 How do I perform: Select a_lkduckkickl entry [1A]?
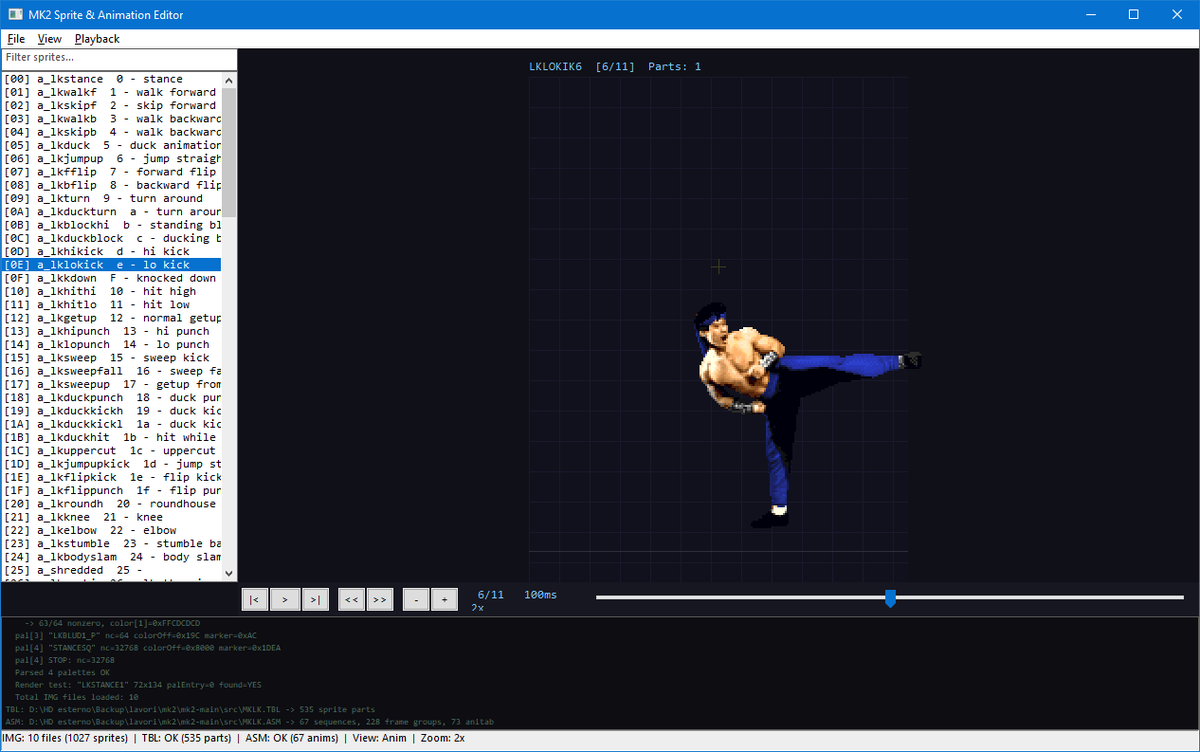pos(112,424)
